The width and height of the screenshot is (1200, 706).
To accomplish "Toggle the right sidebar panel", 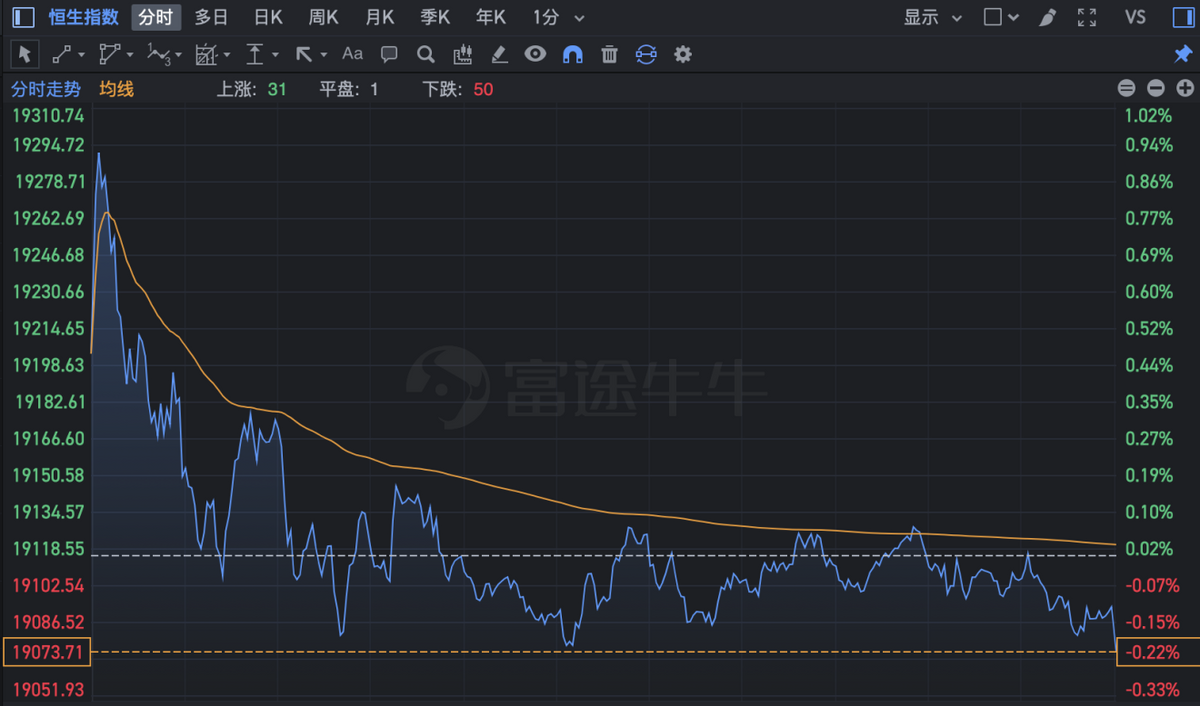I will 1183,17.
